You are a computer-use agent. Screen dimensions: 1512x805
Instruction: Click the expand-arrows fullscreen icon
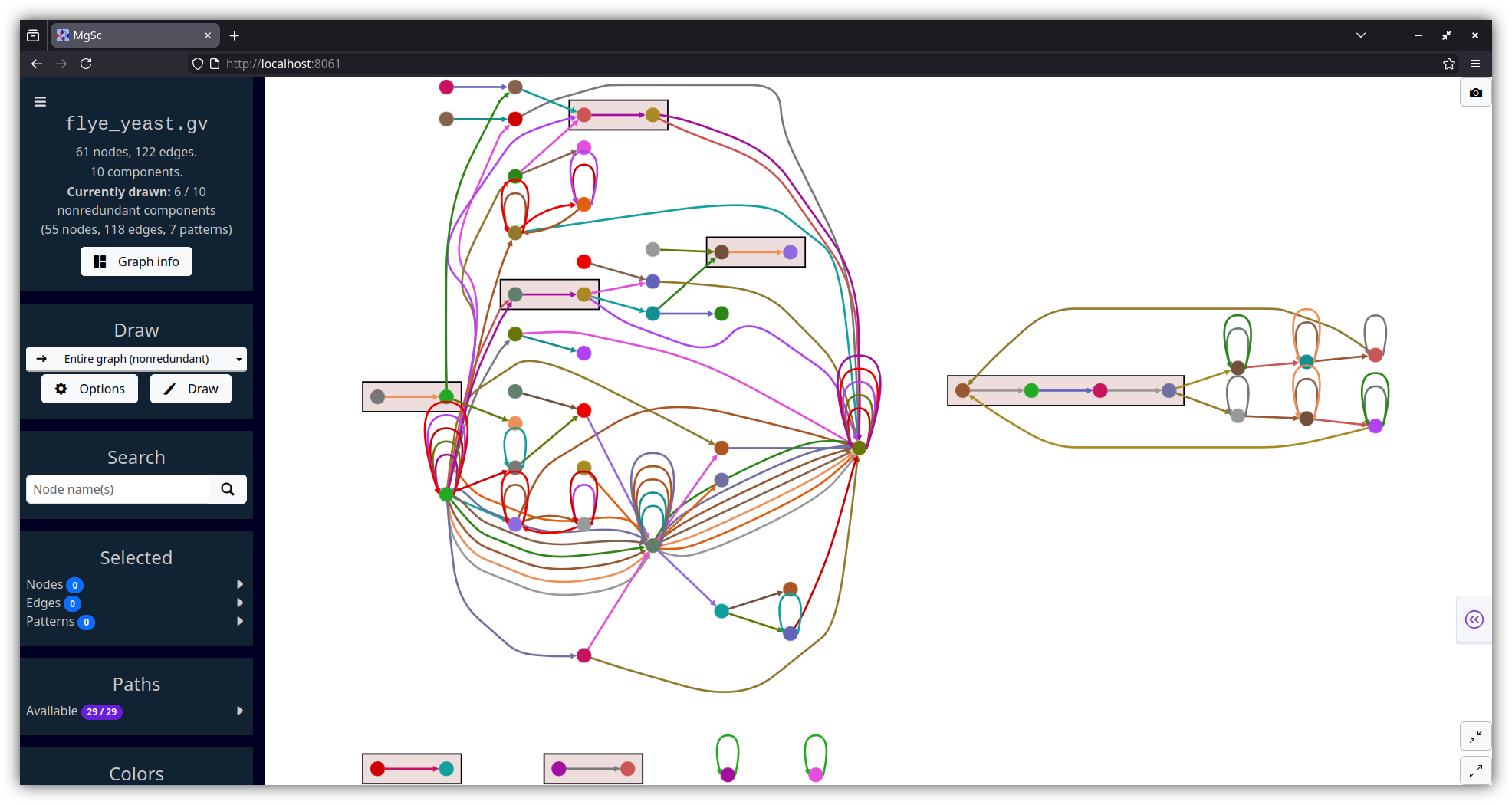pos(1475,770)
